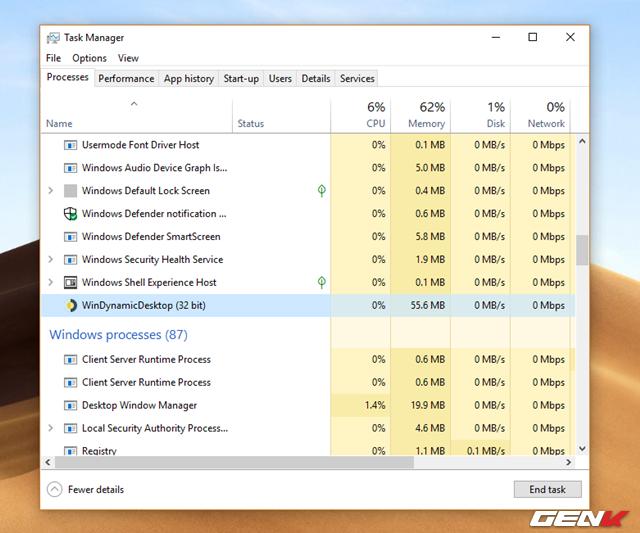The image size is (640, 533).
Task: Click the 5.8 MB memory value
Action: click(430, 237)
